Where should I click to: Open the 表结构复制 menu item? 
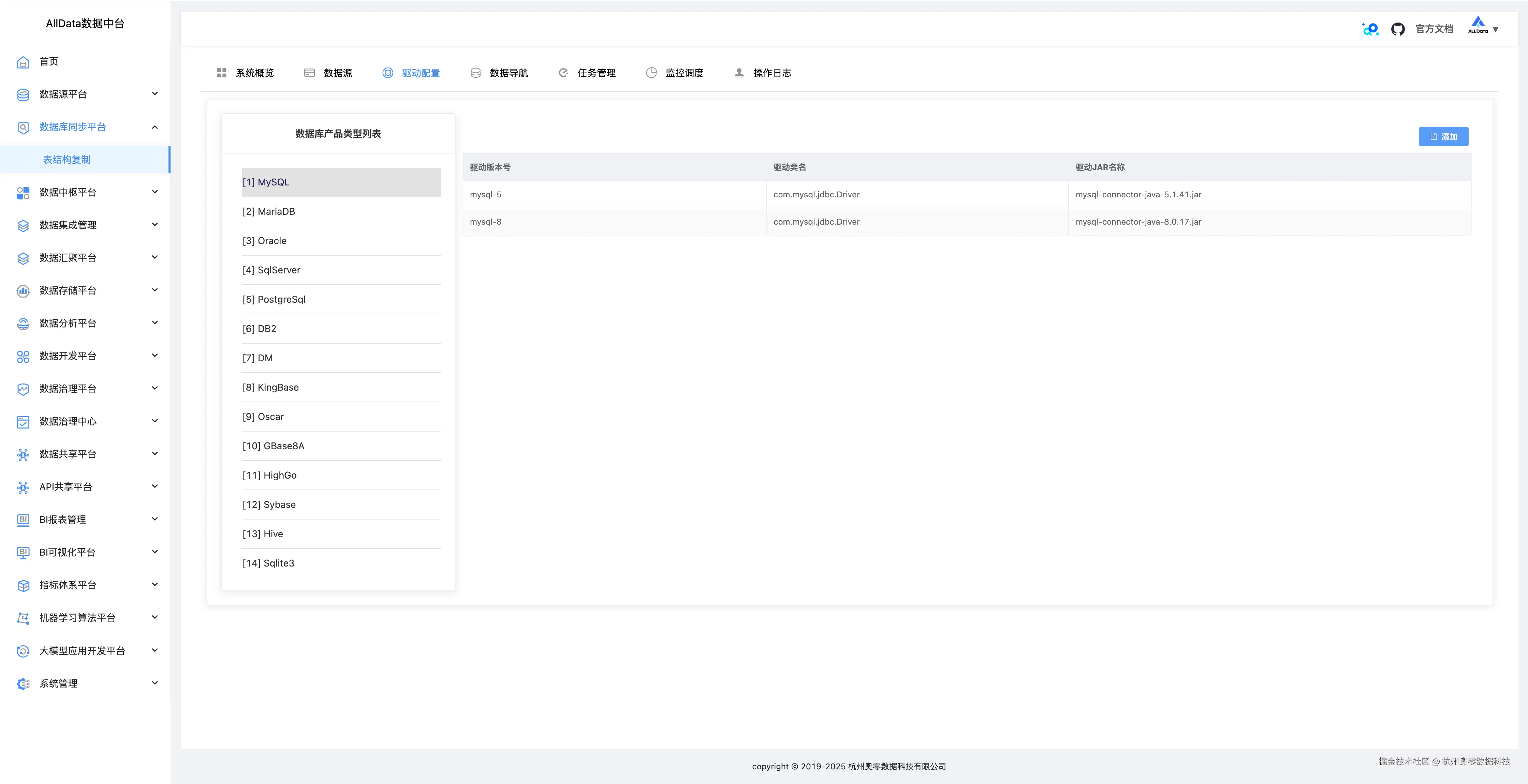[67, 160]
